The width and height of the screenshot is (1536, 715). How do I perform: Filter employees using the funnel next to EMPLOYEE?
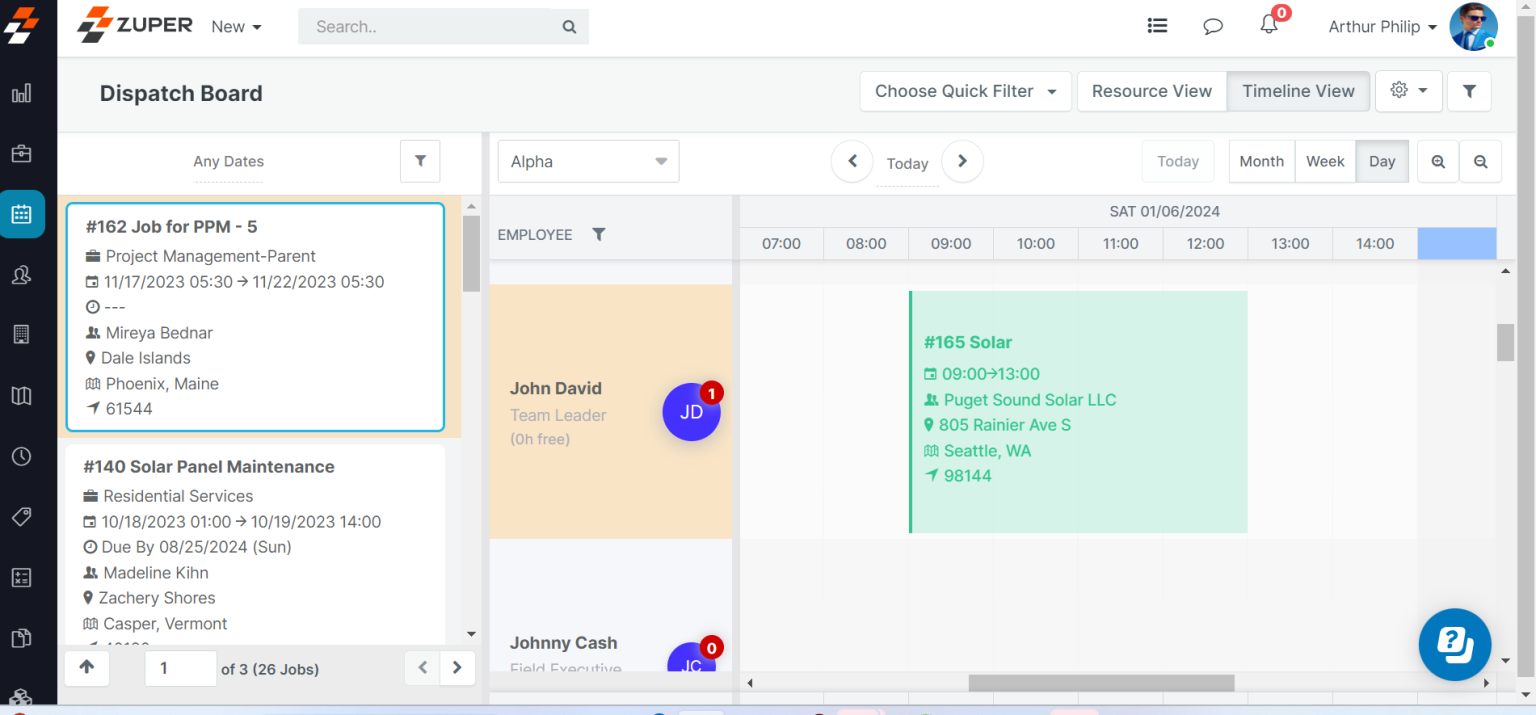pyautogui.click(x=599, y=234)
